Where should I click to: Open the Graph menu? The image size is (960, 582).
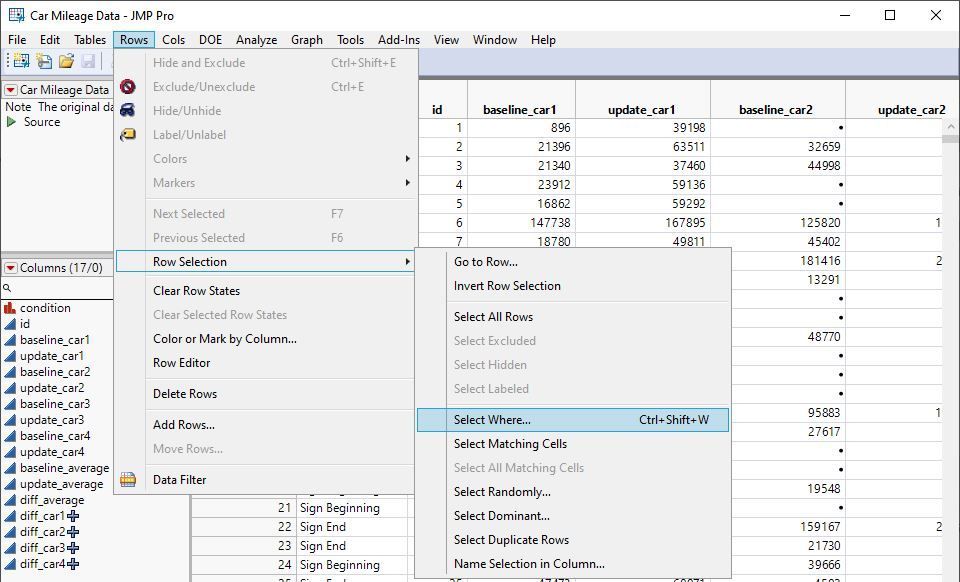[x=307, y=40]
